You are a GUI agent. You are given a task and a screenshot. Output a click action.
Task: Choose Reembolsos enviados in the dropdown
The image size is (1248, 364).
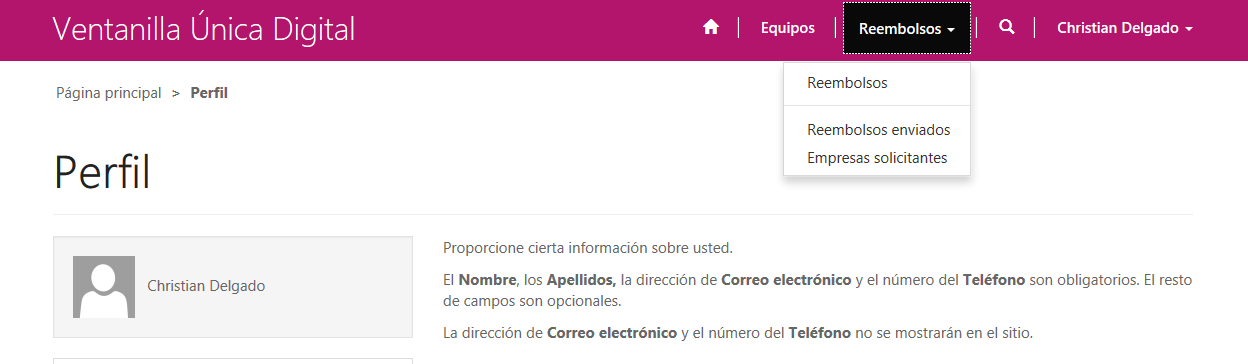tap(878, 130)
